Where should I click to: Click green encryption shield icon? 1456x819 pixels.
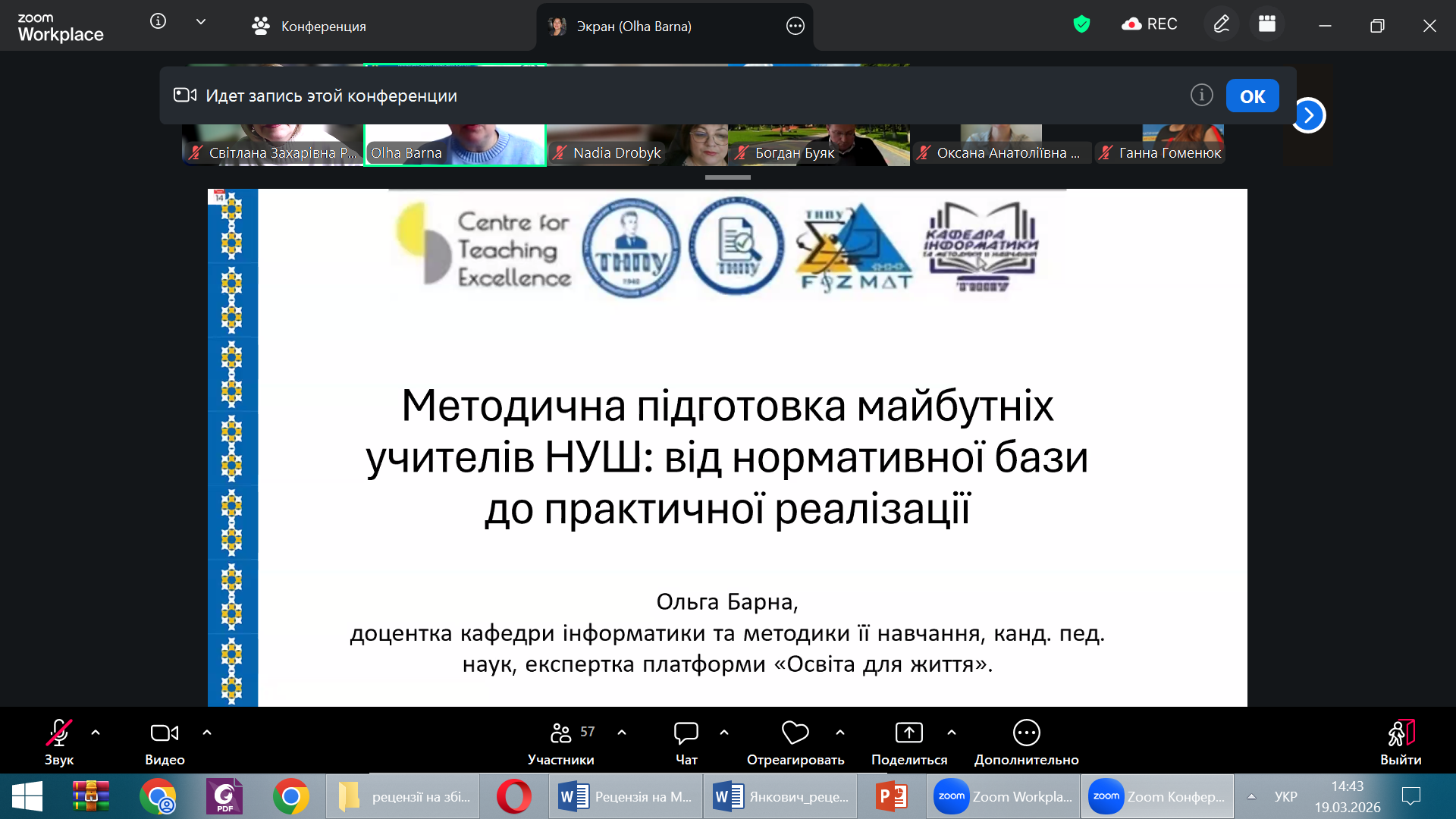click(x=1082, y=24)
